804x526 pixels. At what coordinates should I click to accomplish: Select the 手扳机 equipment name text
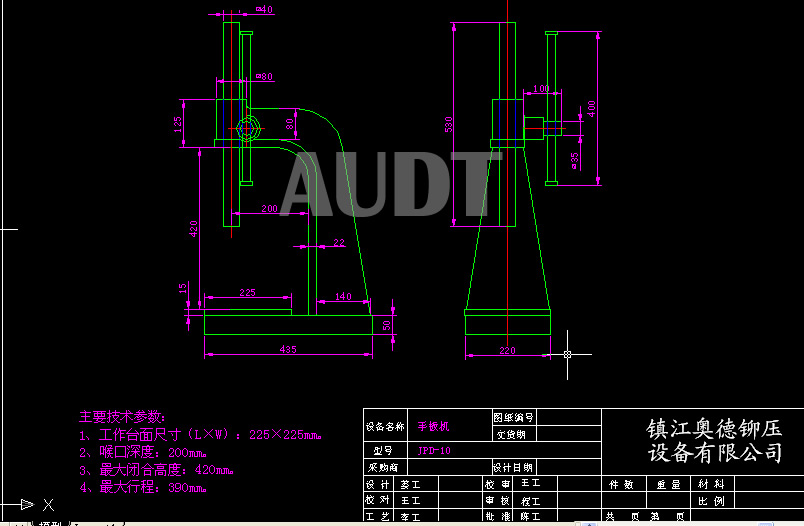433,425
